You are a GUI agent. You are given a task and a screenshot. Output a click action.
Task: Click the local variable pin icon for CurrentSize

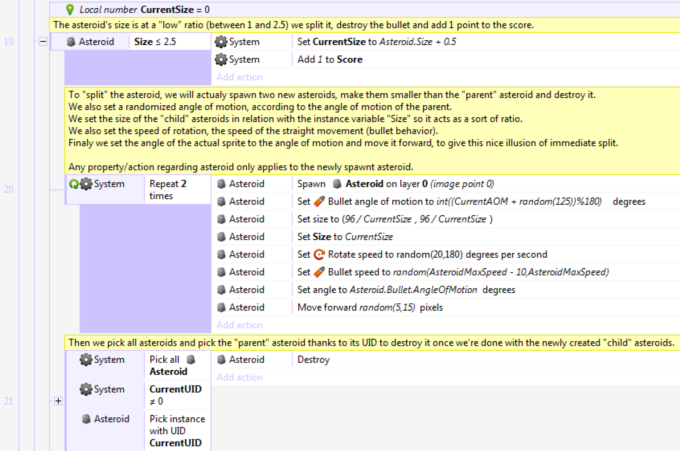pyautogui.click(x=70, y=9)
